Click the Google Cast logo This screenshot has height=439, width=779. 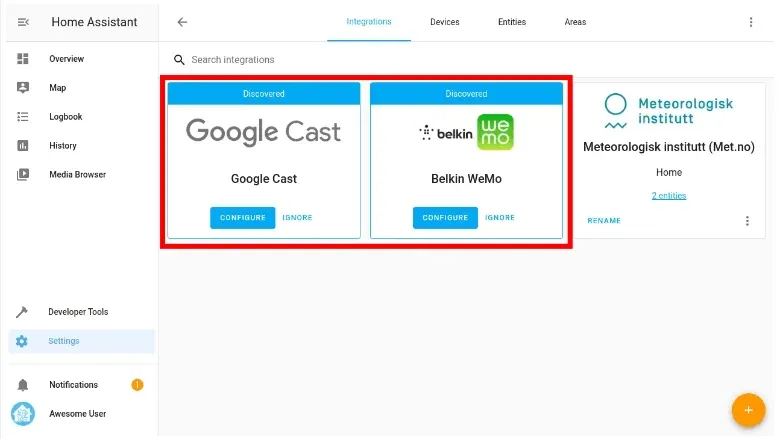coord(263,132)
